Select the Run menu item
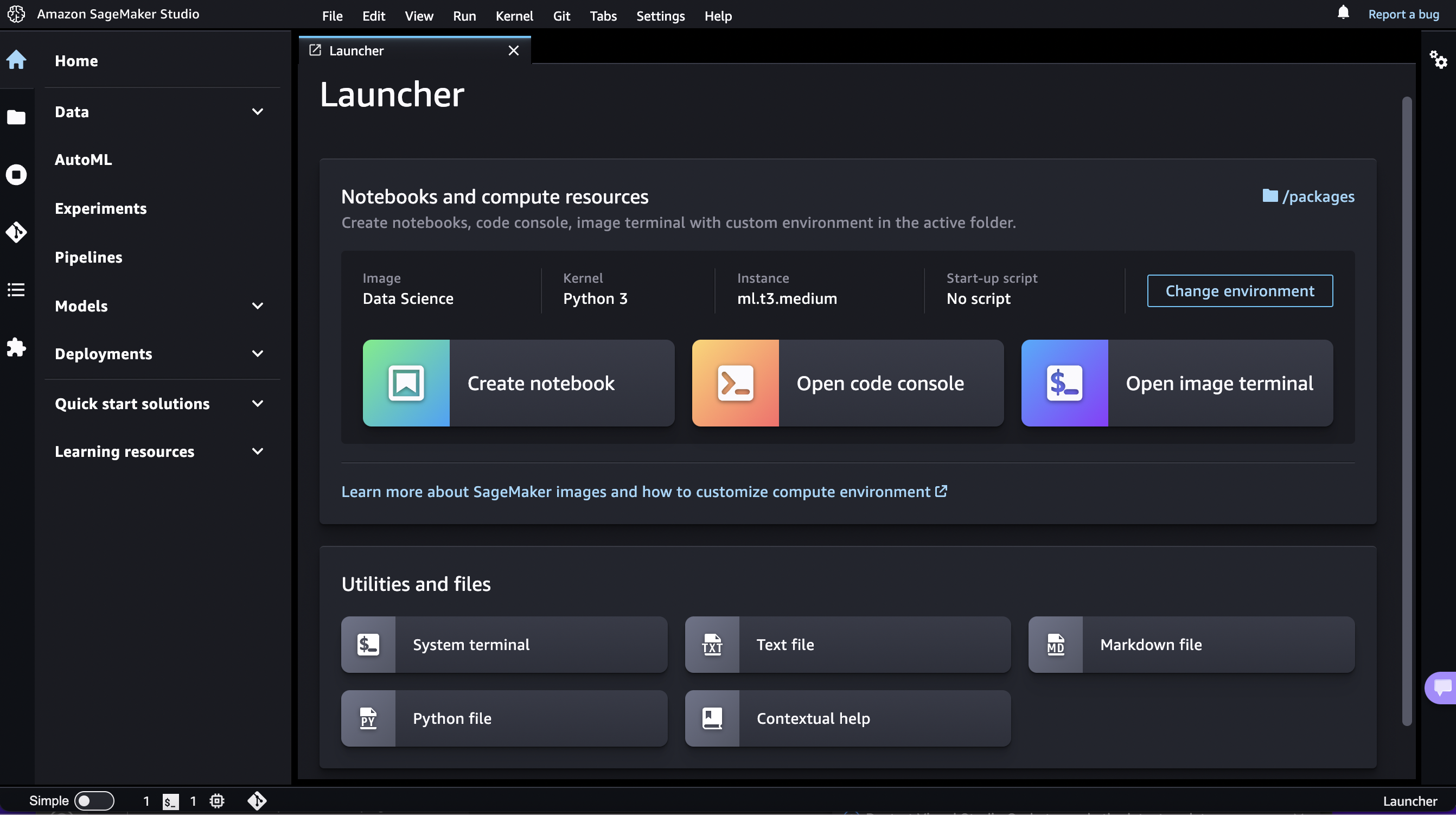This screenshot has width=1456, height=815. pyautogui.click(x=463, y=15)
